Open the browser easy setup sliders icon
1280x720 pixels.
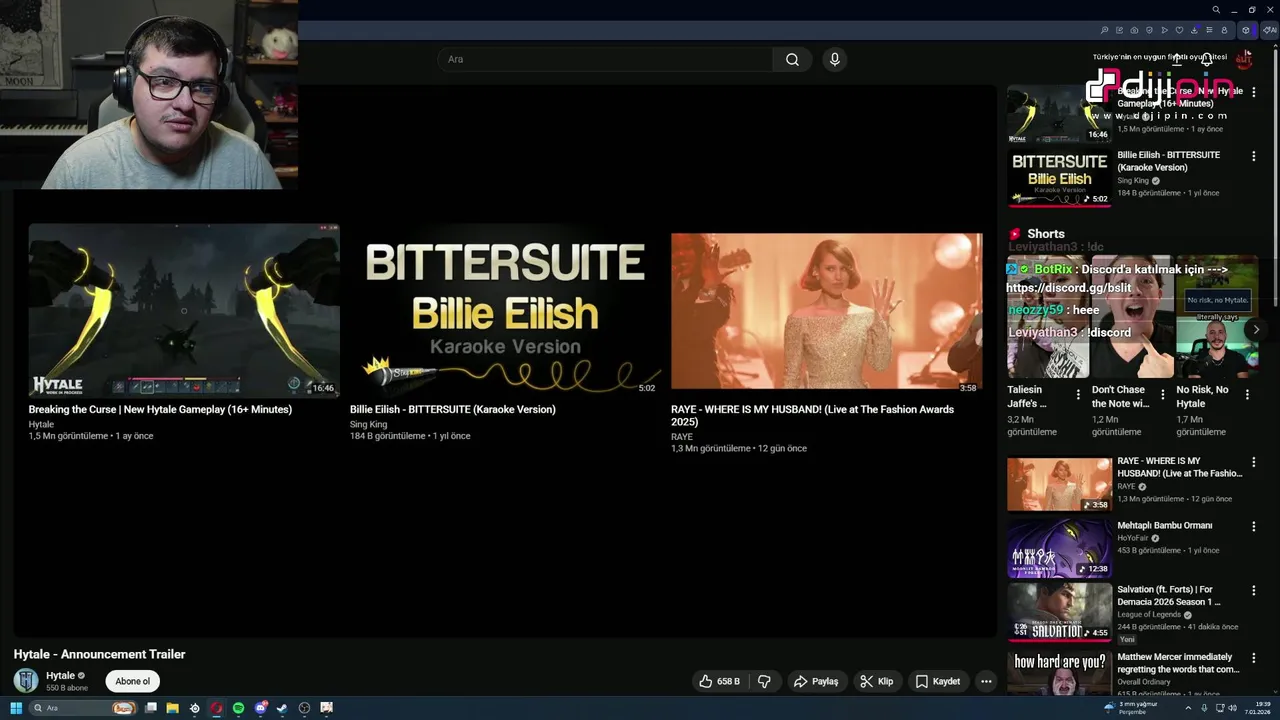pyautogui.click(x=1209, y=30)
